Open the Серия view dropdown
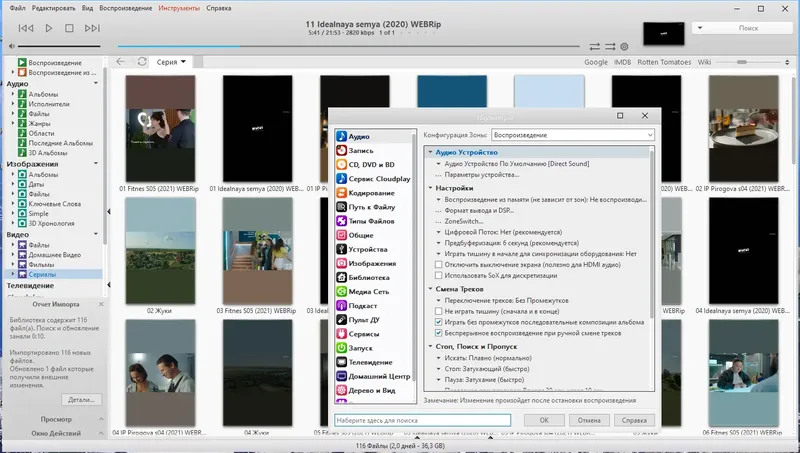The width and height of the screenshot is (800, 453). point(171,62)
